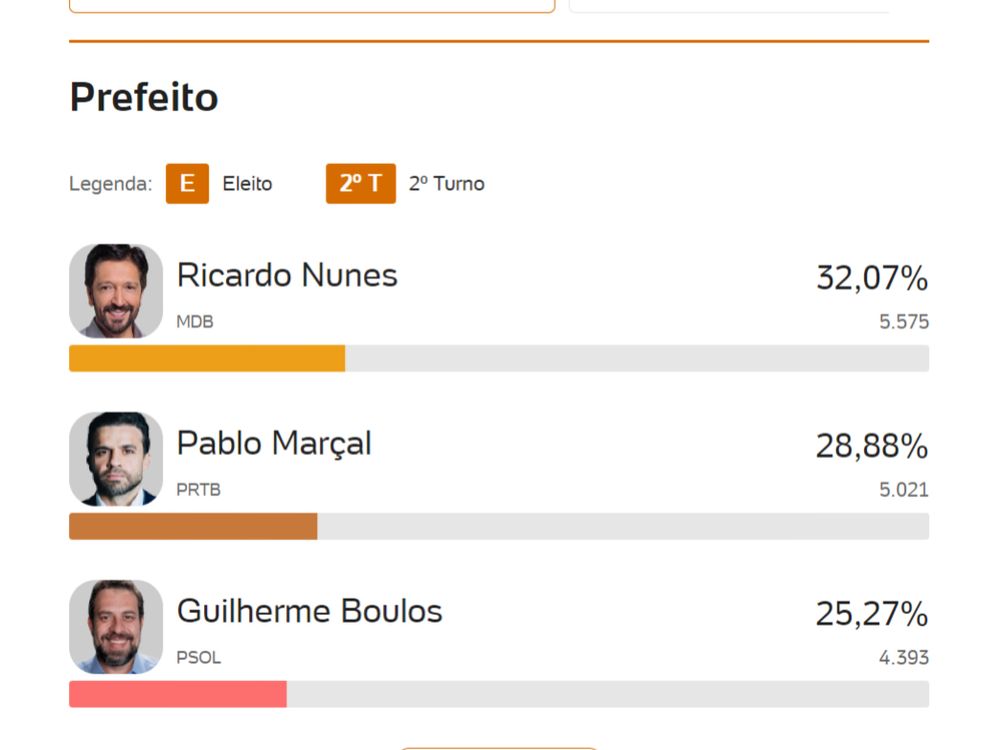Click Guilherme Boulos's pink progress bar
This screenshot has height=750, width=1000.
point(176,694)
